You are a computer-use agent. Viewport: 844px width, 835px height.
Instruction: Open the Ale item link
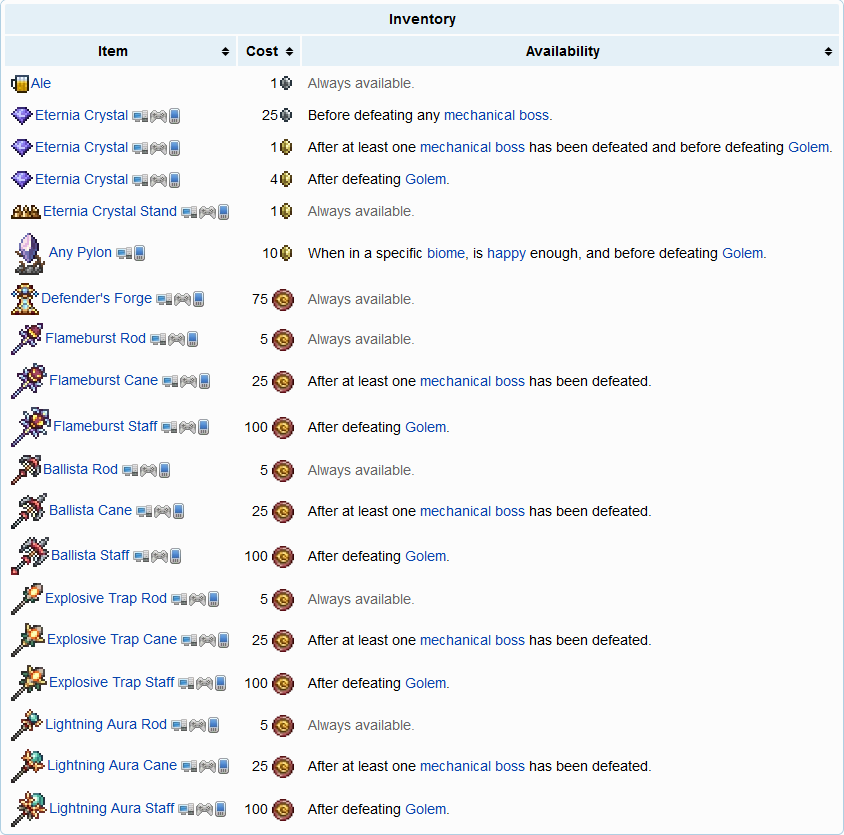[x=41, y=83]
